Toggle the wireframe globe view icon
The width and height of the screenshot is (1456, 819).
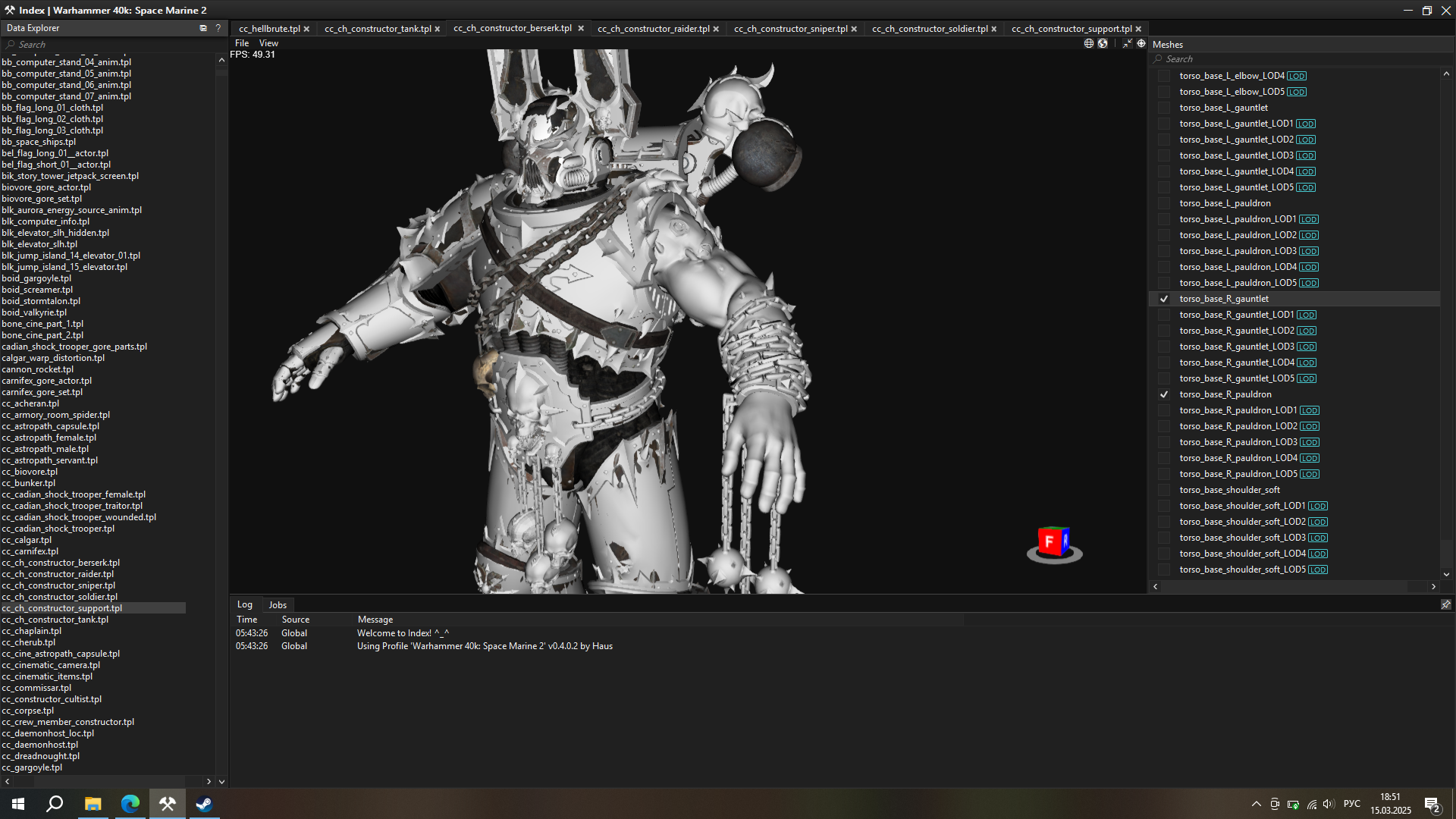(x=1089, y=43)
